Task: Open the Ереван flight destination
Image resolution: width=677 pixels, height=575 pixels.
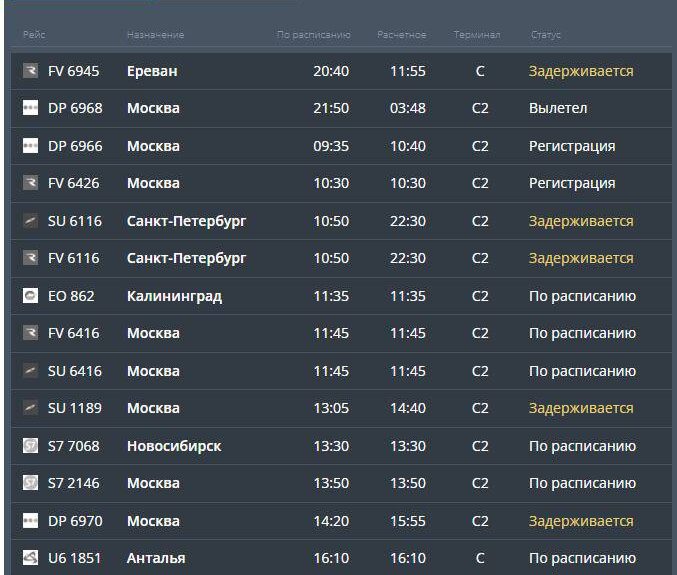Action: [x=152, y=71]
